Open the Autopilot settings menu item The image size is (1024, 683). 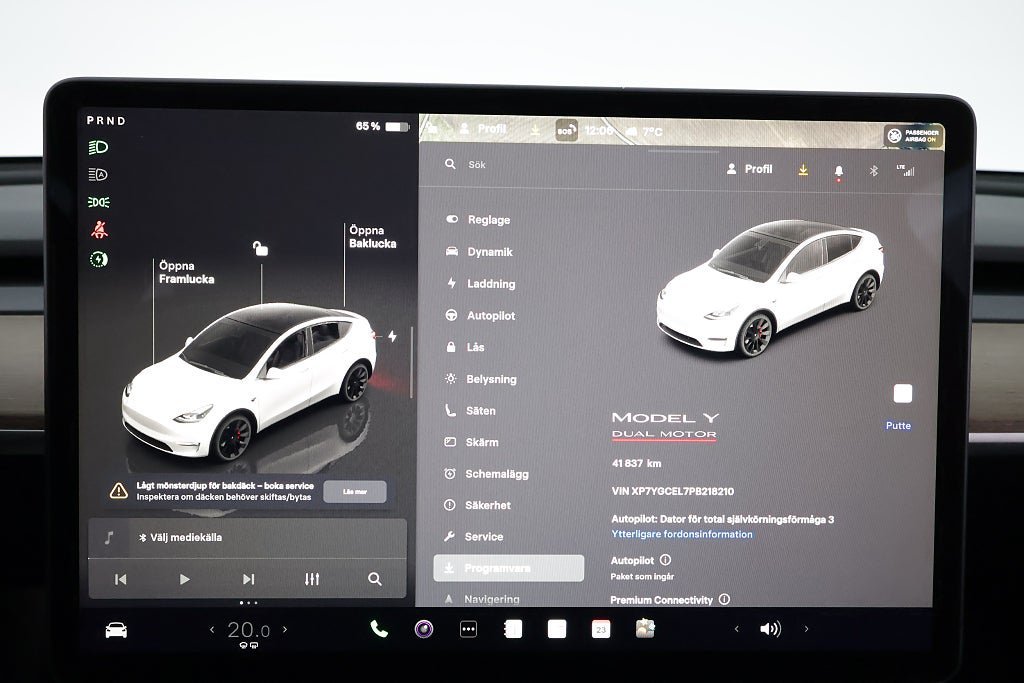pos(490,316)
